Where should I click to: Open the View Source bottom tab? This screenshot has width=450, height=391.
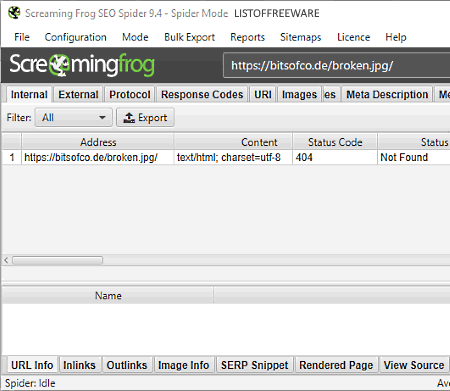(414, 365)
